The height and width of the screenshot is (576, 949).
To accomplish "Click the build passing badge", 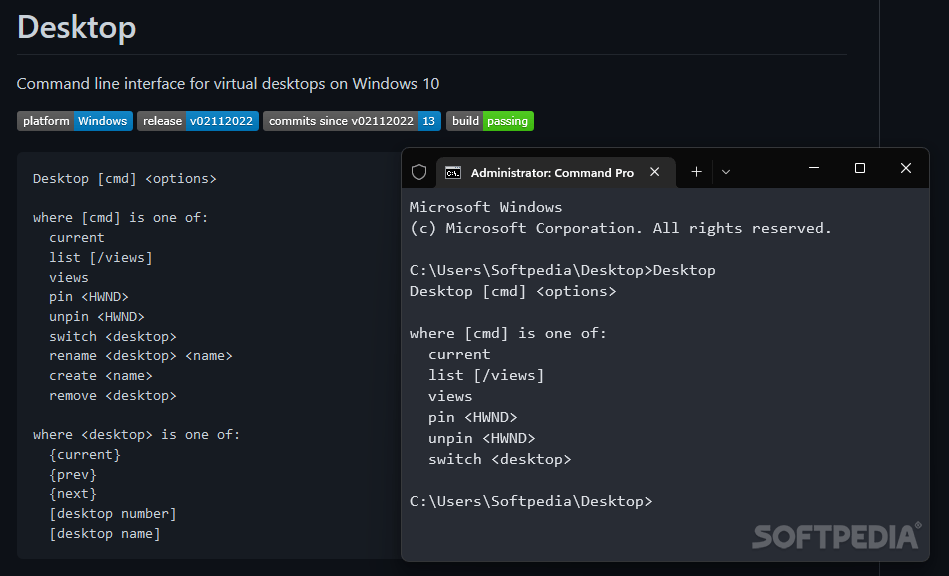I will click(490, 121).
